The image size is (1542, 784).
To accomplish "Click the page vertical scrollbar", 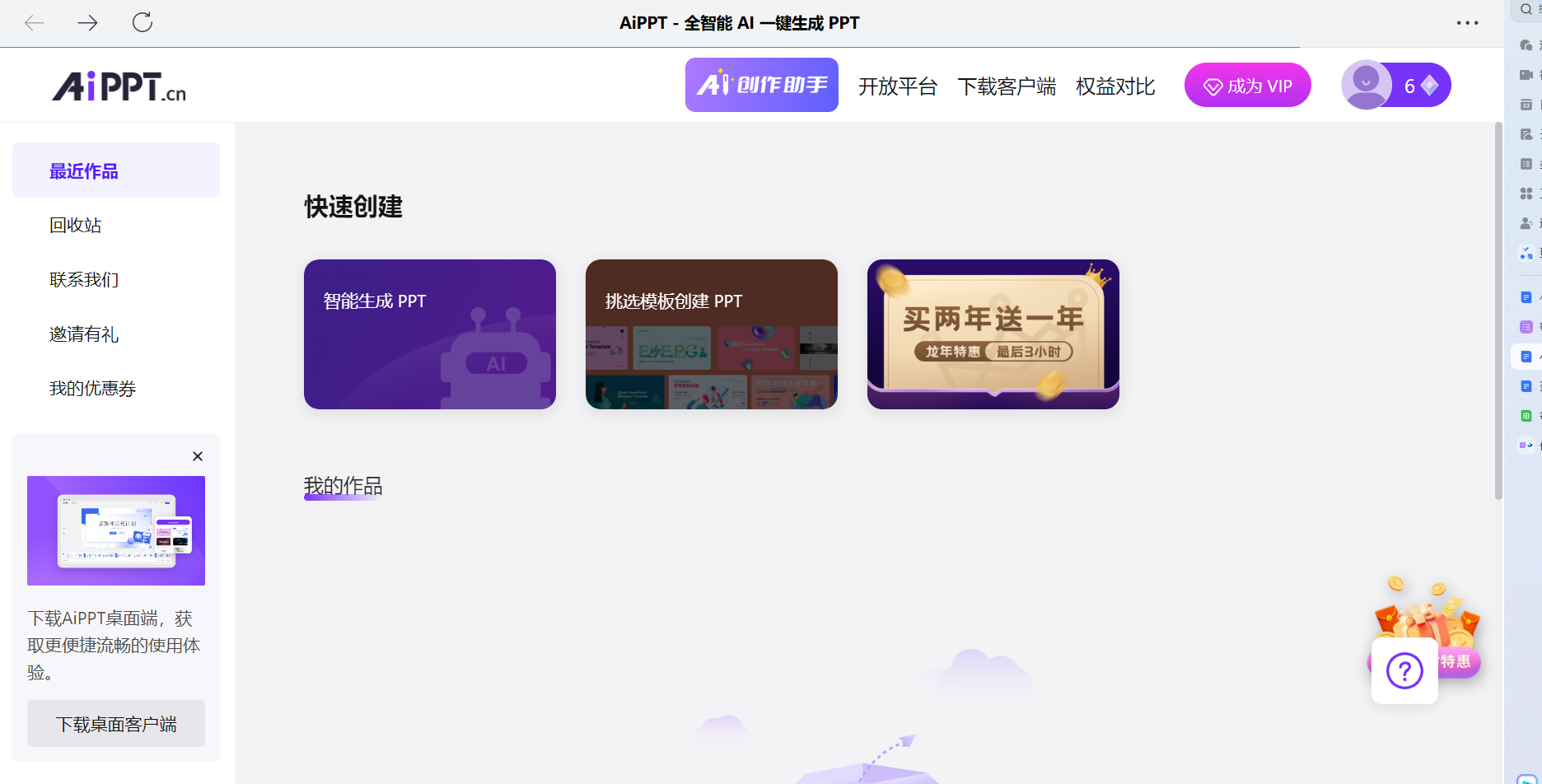I will 1498,311.
